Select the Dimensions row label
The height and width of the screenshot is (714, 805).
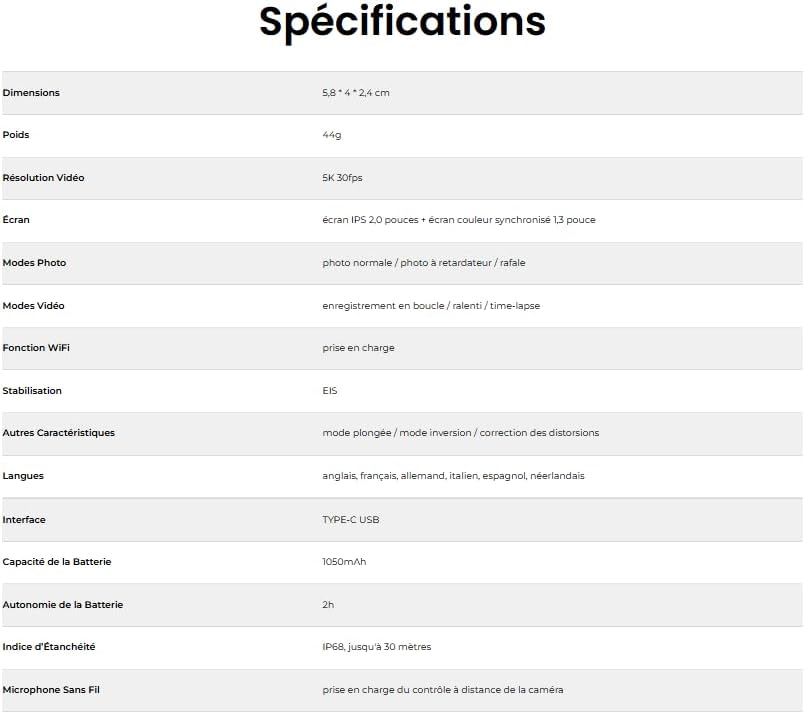[31, 93]
